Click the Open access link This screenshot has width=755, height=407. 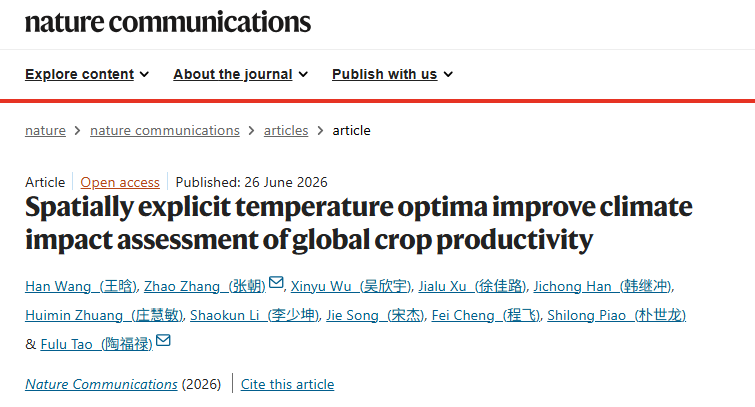(x=120, y=183)
